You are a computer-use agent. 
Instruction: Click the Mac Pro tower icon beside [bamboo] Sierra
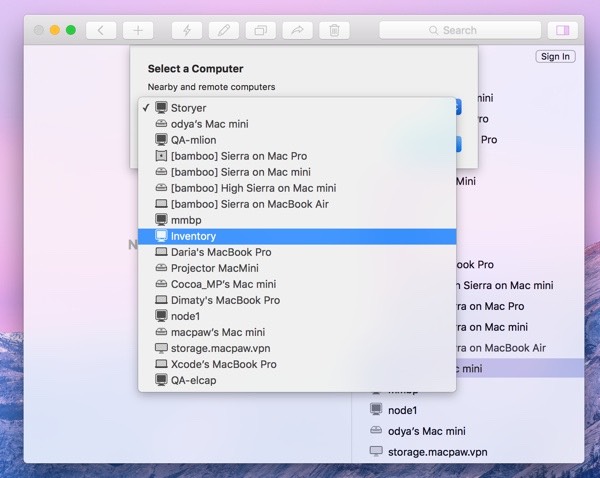tap(161, 156)
